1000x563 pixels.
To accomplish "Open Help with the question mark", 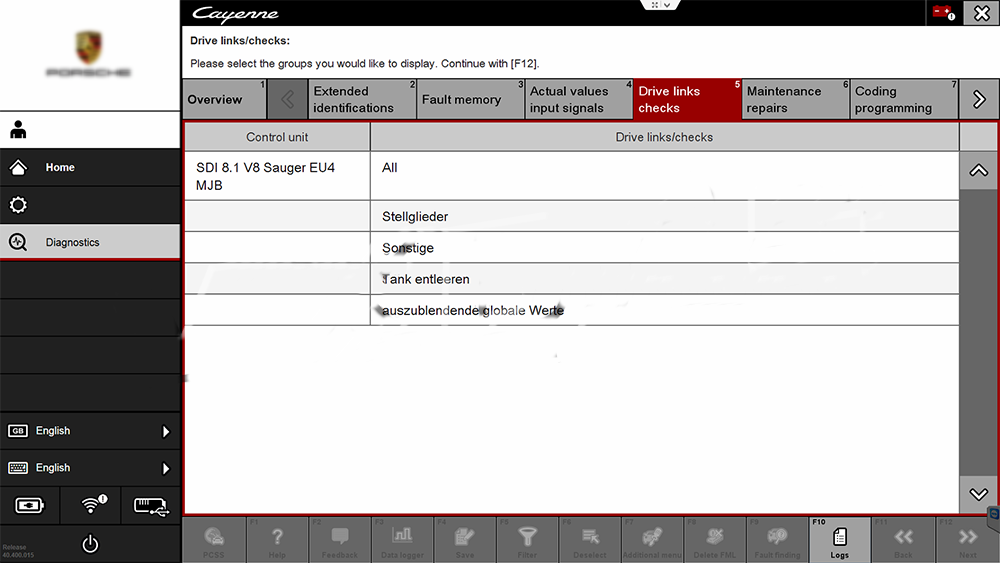I will pyautogui.click(x=277, y=540).
